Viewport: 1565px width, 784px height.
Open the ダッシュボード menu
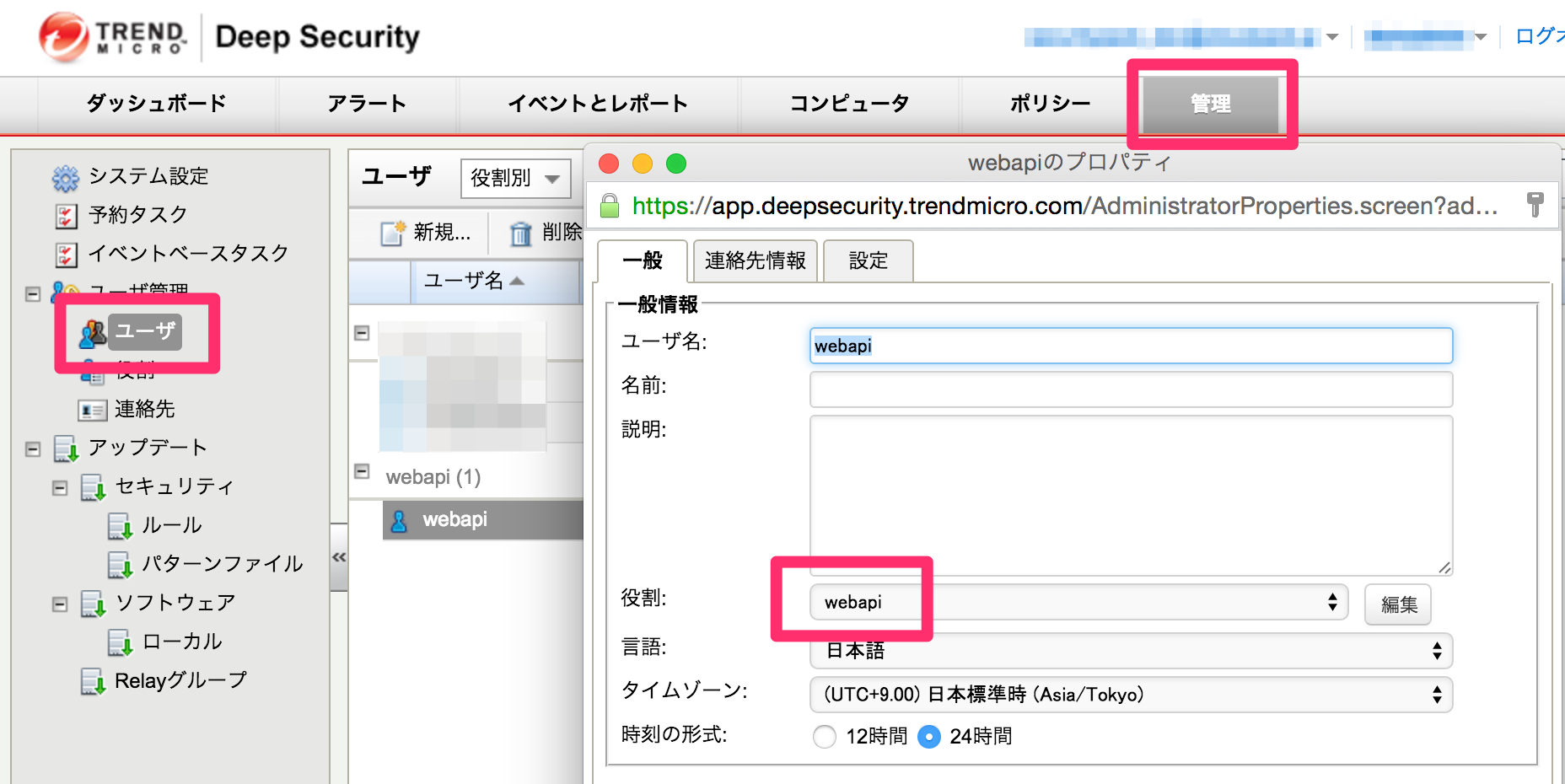coord(157,105)
